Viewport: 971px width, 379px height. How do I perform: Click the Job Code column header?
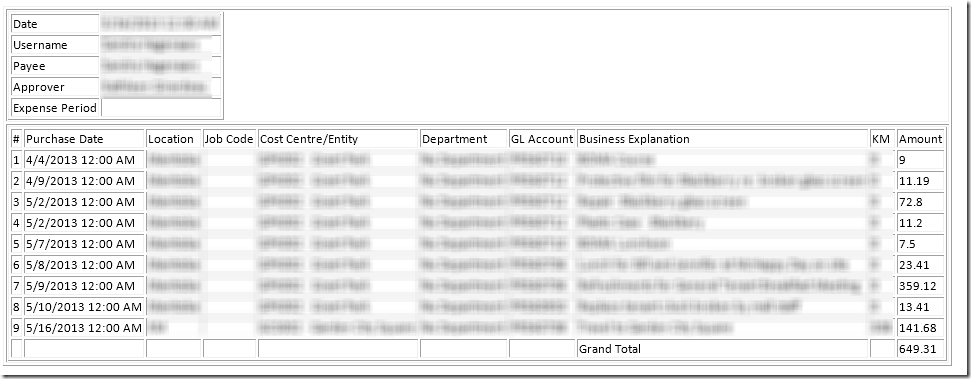point(229,139)
